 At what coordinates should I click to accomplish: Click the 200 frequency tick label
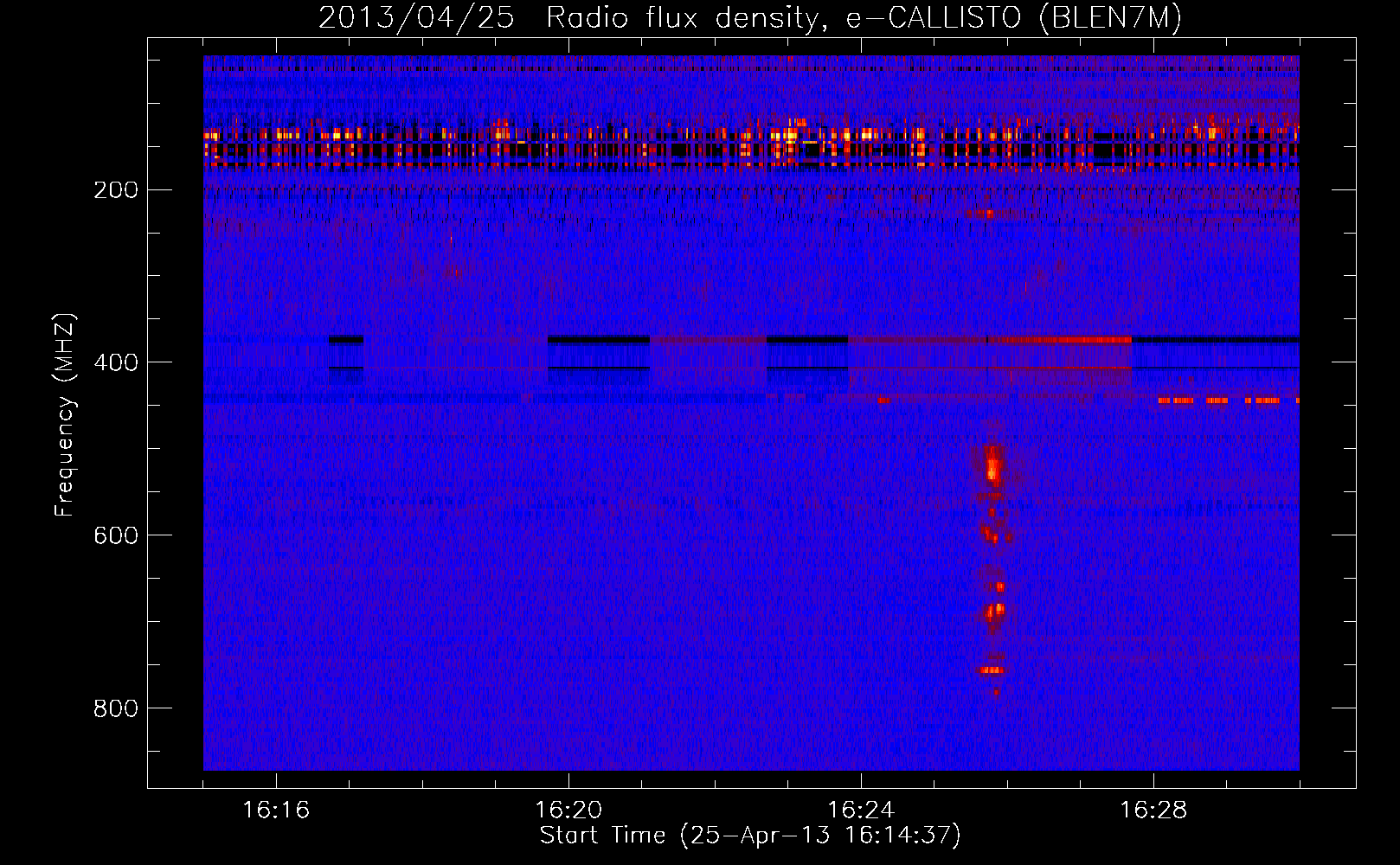(x=115, y=189)
